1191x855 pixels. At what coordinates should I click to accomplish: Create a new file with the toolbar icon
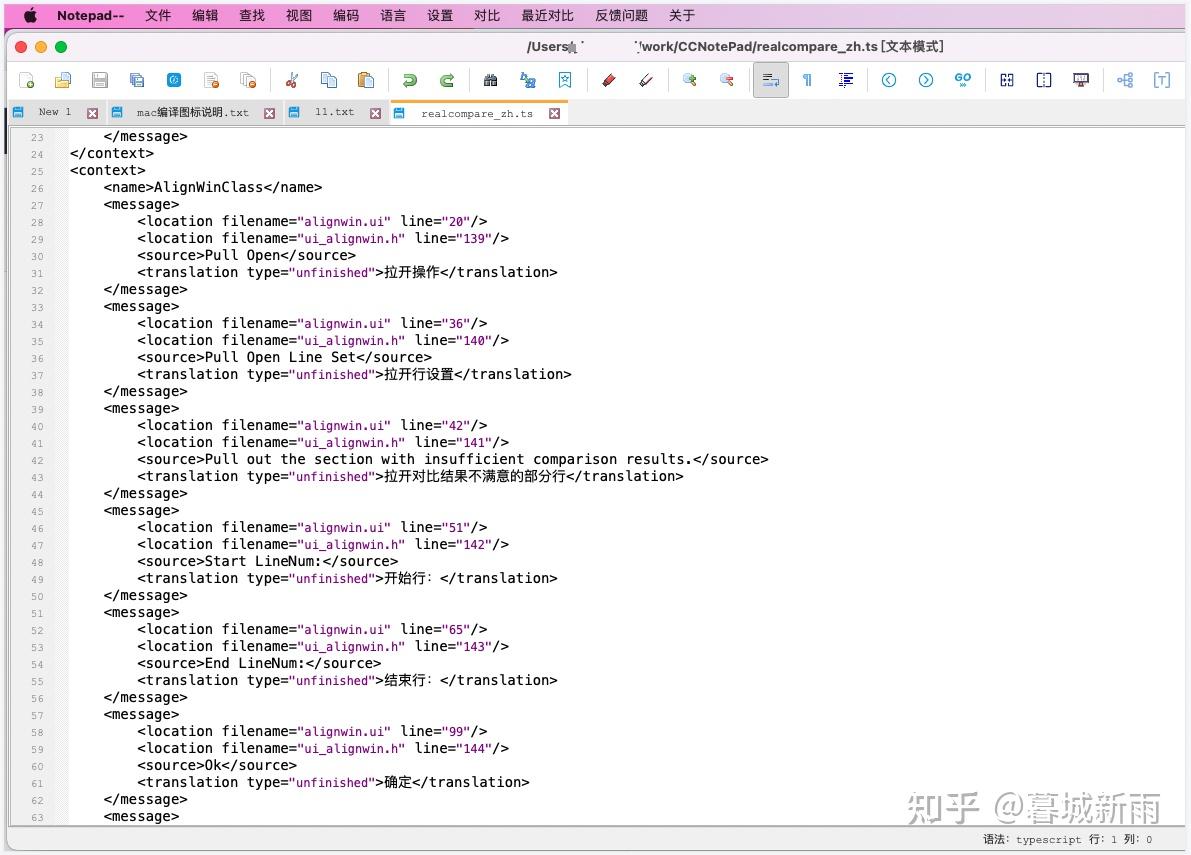click(27, 80)
